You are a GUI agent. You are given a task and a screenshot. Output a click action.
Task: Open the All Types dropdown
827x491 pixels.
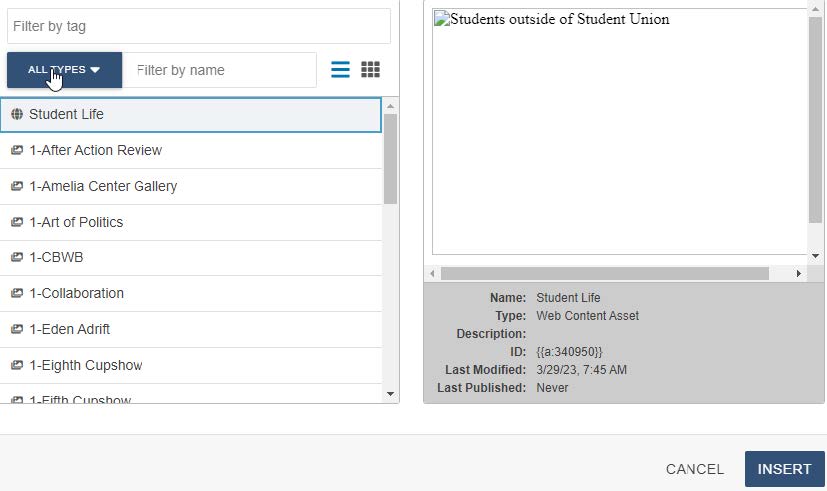pyautogui.click(x=64, y=70)
